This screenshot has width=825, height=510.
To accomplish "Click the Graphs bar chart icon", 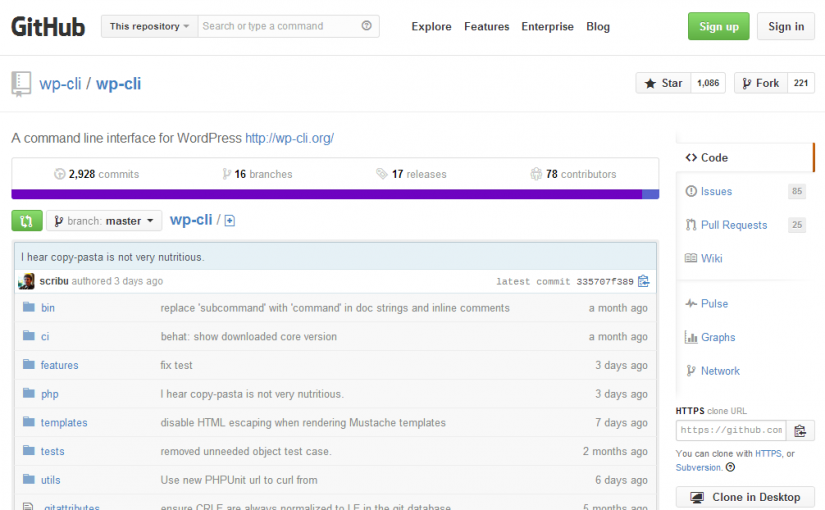I will [691, 337].
